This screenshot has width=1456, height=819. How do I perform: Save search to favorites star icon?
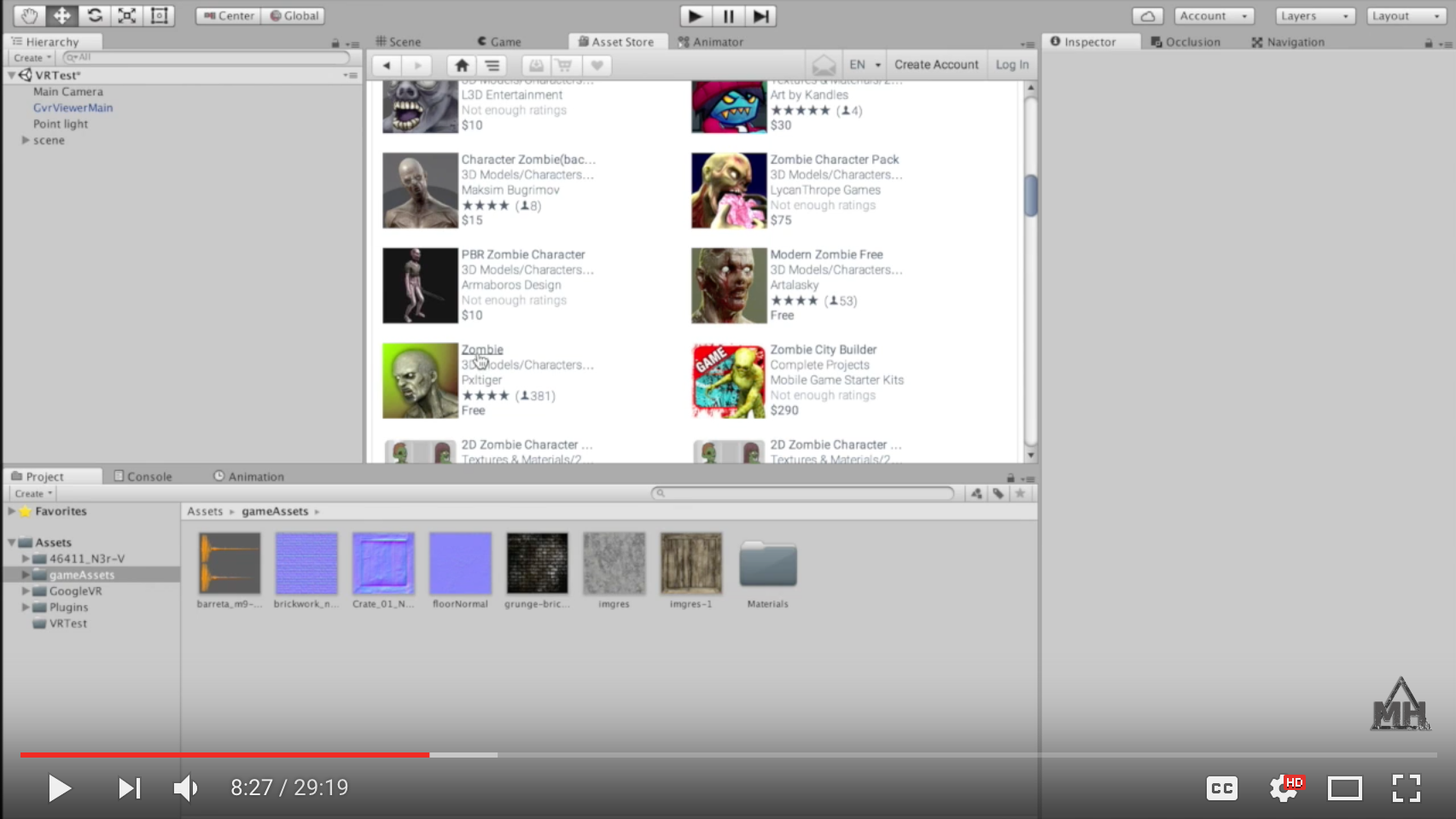pyautogui.click(x=1020, y=493)
